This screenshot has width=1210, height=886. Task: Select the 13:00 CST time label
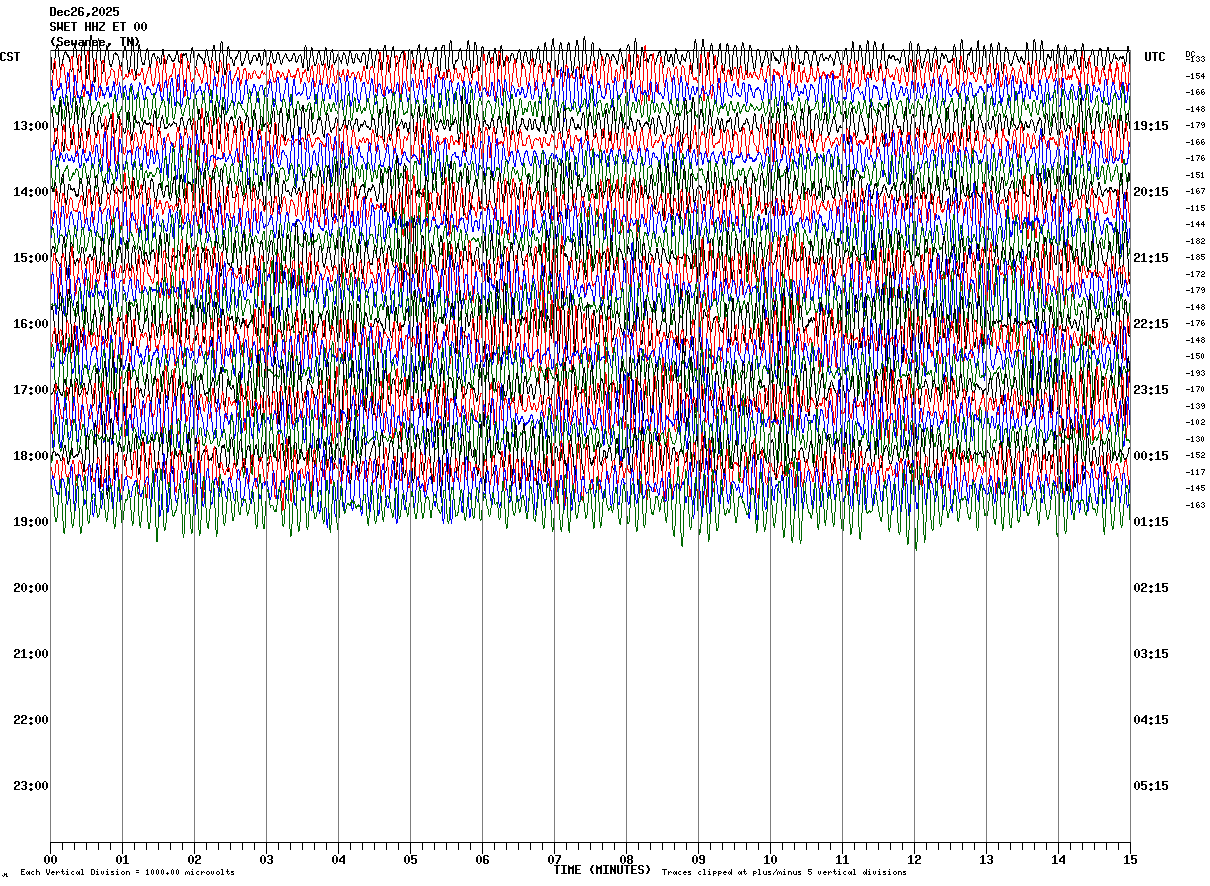31,126
